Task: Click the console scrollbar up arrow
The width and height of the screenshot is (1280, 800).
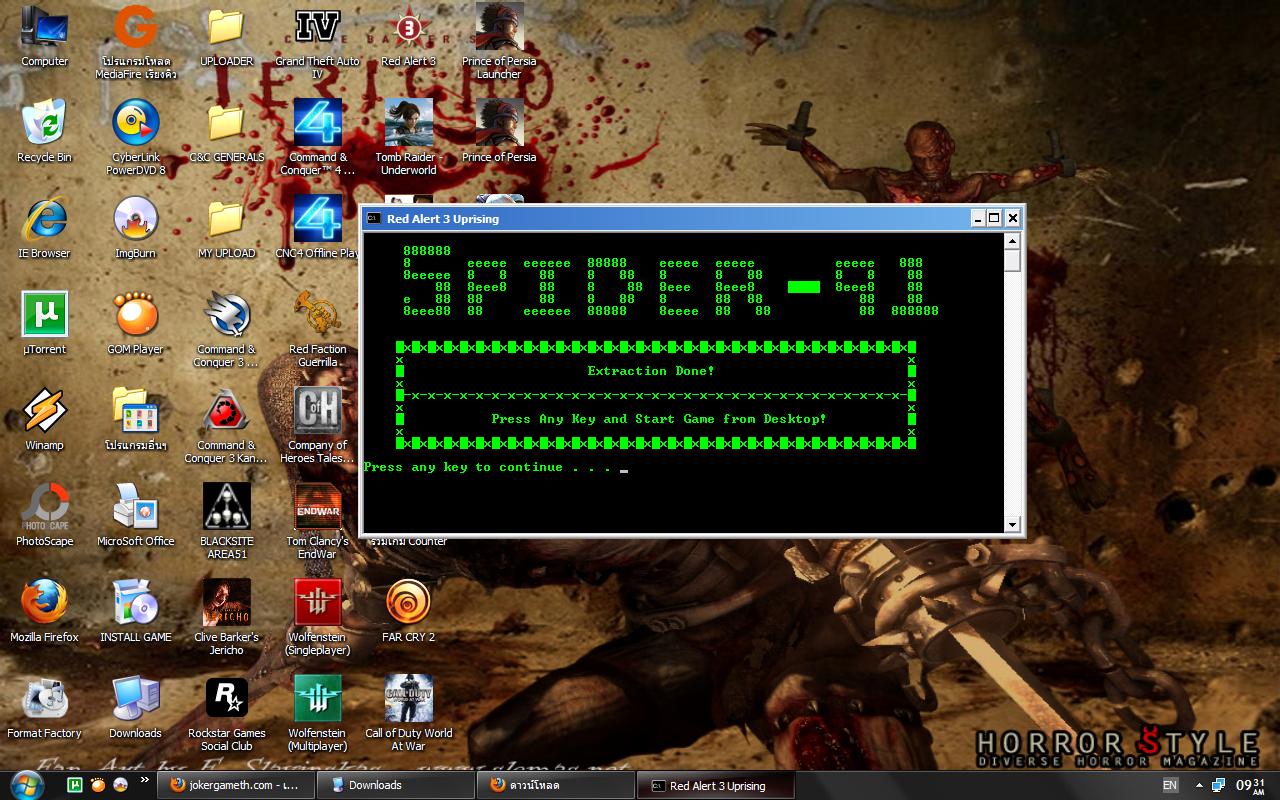Action: tap(1012, 241)
